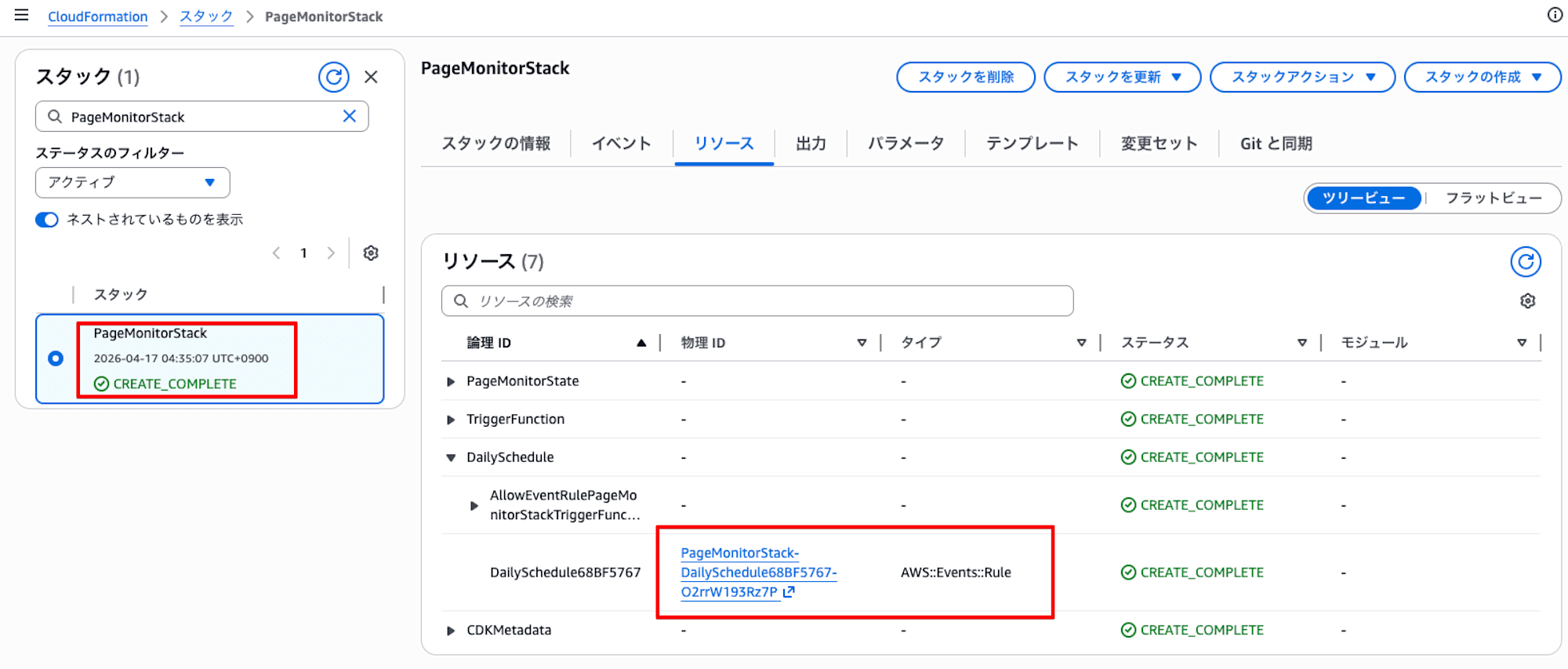The image size is (1568, 669).
Task: Click the info icon in top corner
Action: point(1555,15)
